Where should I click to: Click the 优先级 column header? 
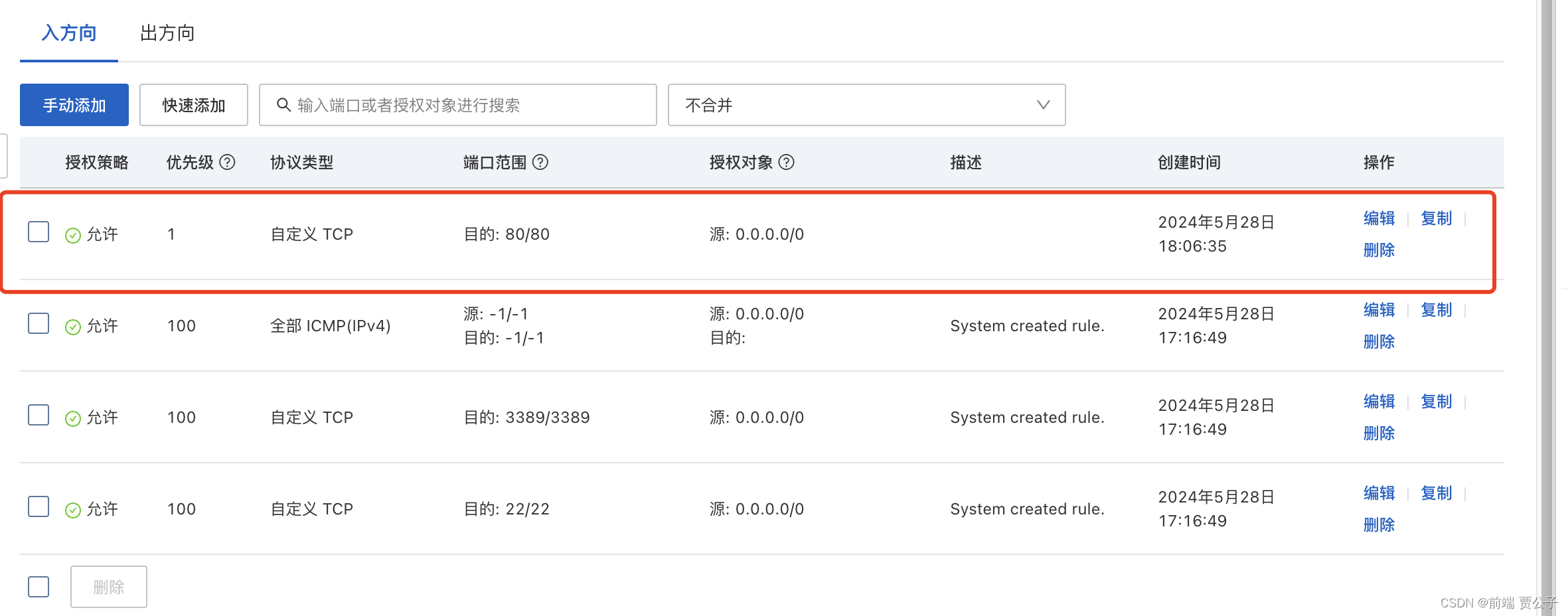coord(190,163)
